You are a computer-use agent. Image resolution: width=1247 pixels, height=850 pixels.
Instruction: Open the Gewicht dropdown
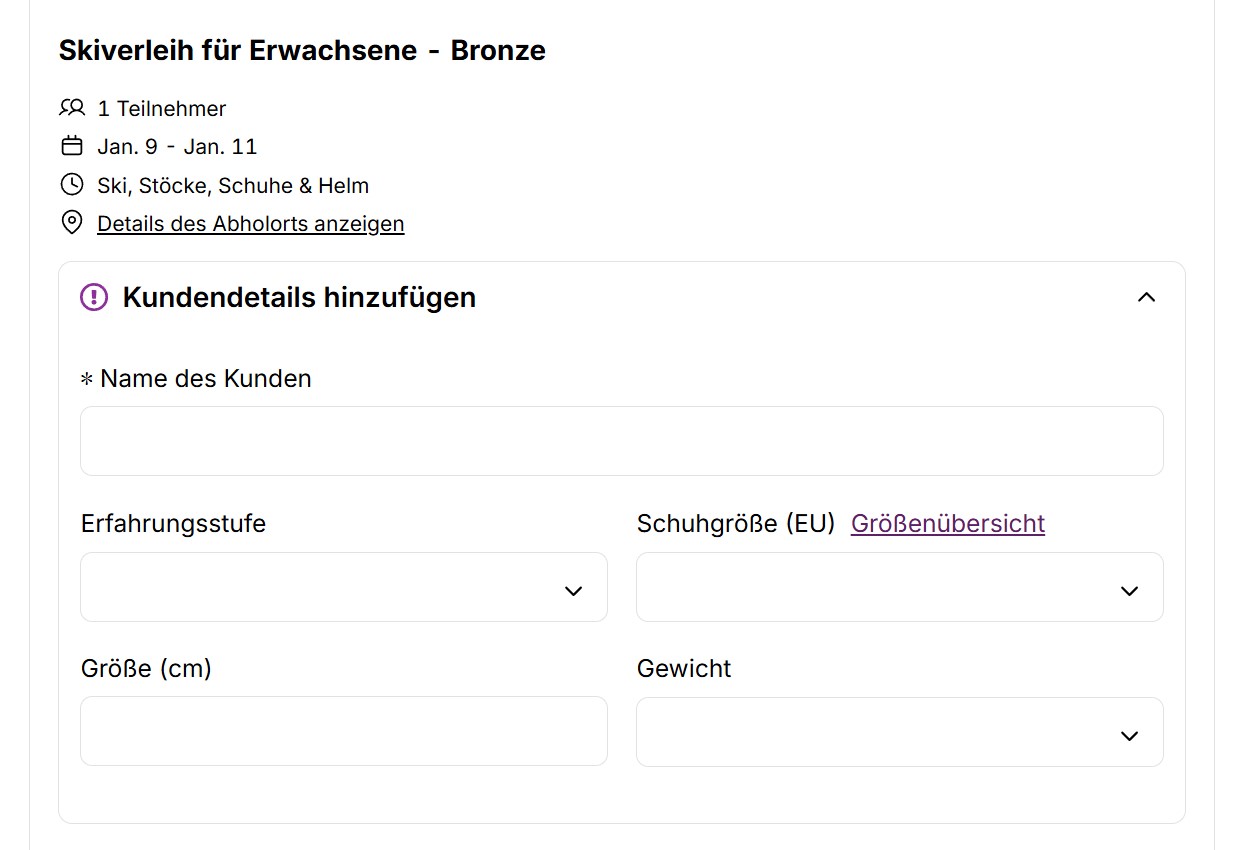pyautogui.click(x=899, y=732)
